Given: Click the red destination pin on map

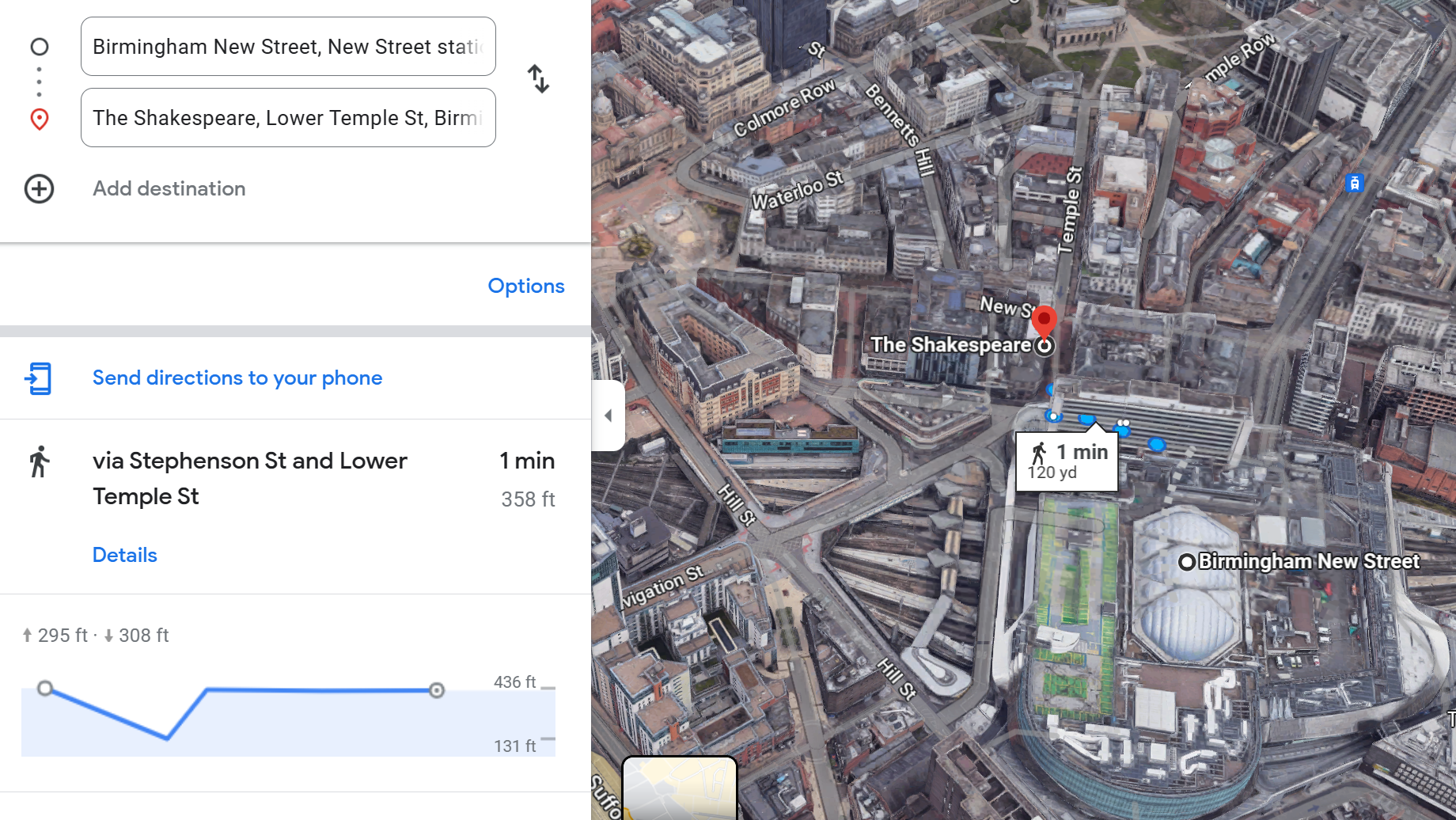Looking at the screenshot, I should (x=1044, y=321).
